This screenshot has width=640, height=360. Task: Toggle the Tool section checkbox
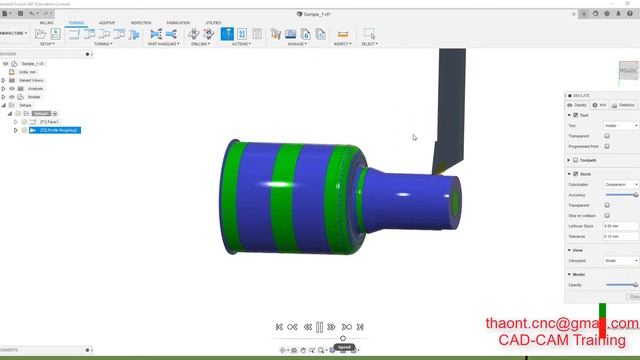(576, 116)
